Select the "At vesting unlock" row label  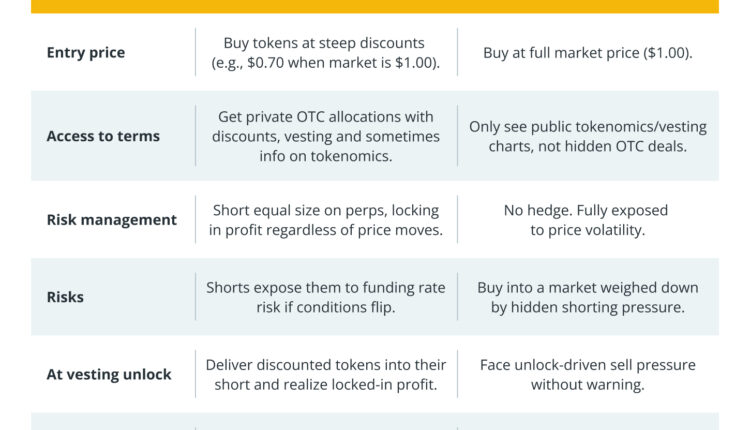(x=109, y=374)
